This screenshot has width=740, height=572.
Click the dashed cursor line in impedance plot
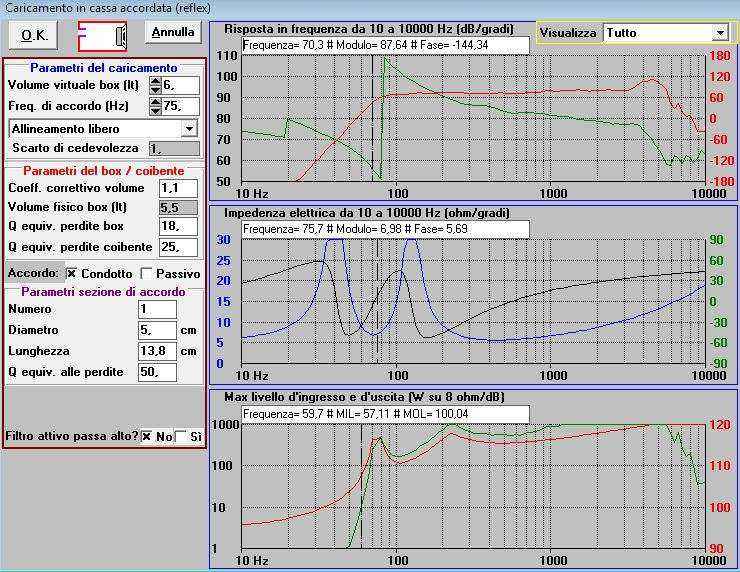377,301
